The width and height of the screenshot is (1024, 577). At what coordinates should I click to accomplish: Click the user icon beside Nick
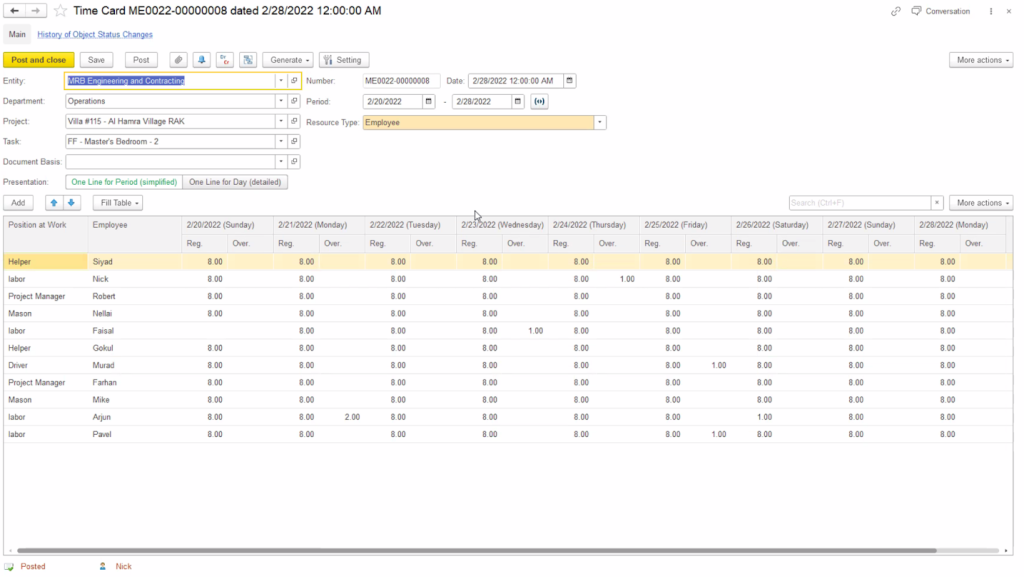click(x=103, y=567)
